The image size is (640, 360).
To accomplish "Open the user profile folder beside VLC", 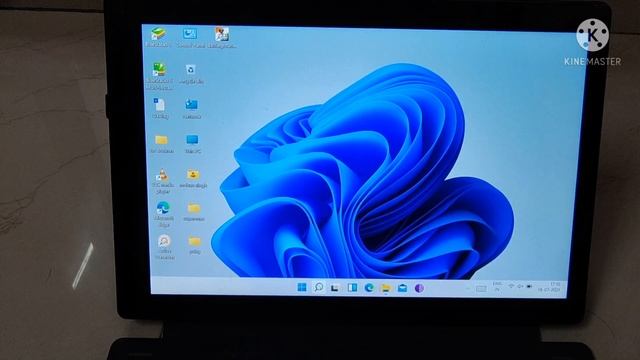I will tap(193, 178).
